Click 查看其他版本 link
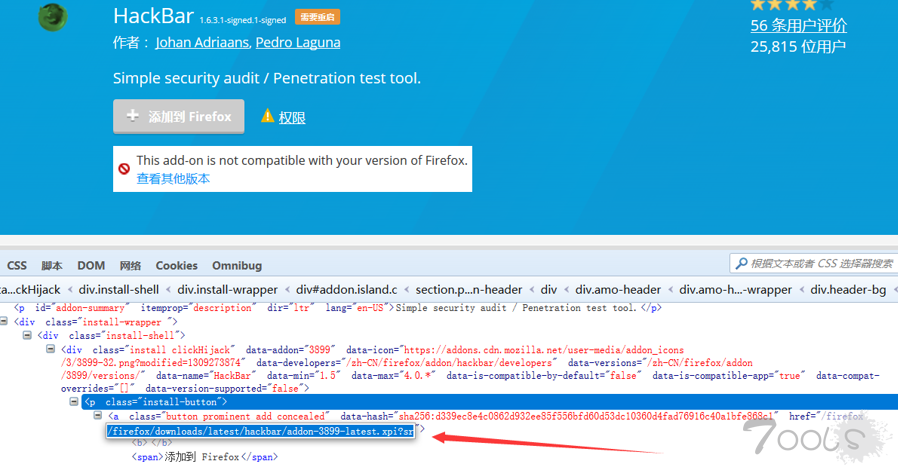The height and width of the screenshot is (470, 898). [x=173, y=179]
